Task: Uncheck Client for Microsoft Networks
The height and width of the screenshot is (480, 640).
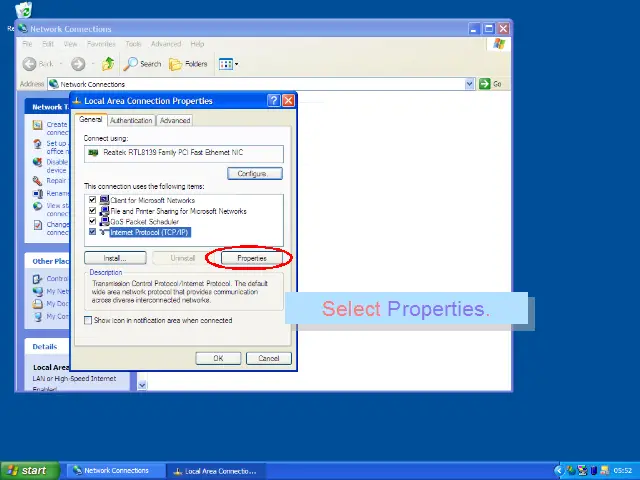Action: tap(92, 200)
